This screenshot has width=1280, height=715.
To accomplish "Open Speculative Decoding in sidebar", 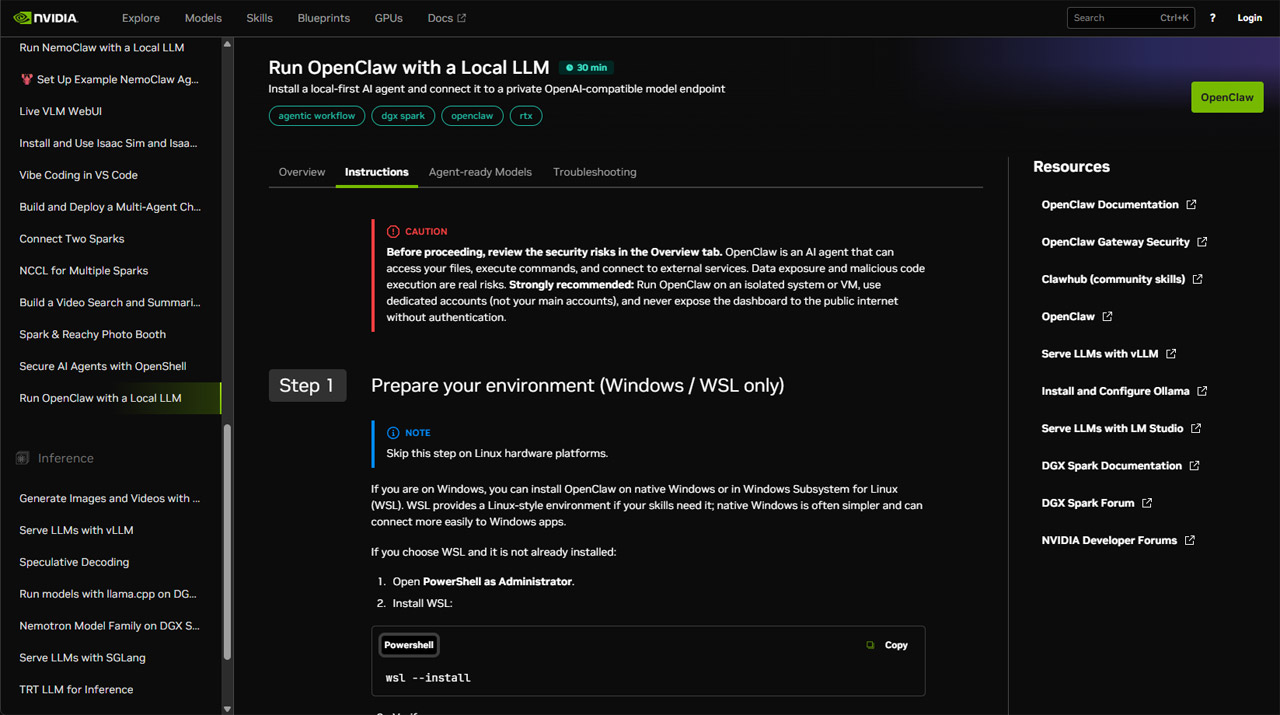I will coord(74,562).
